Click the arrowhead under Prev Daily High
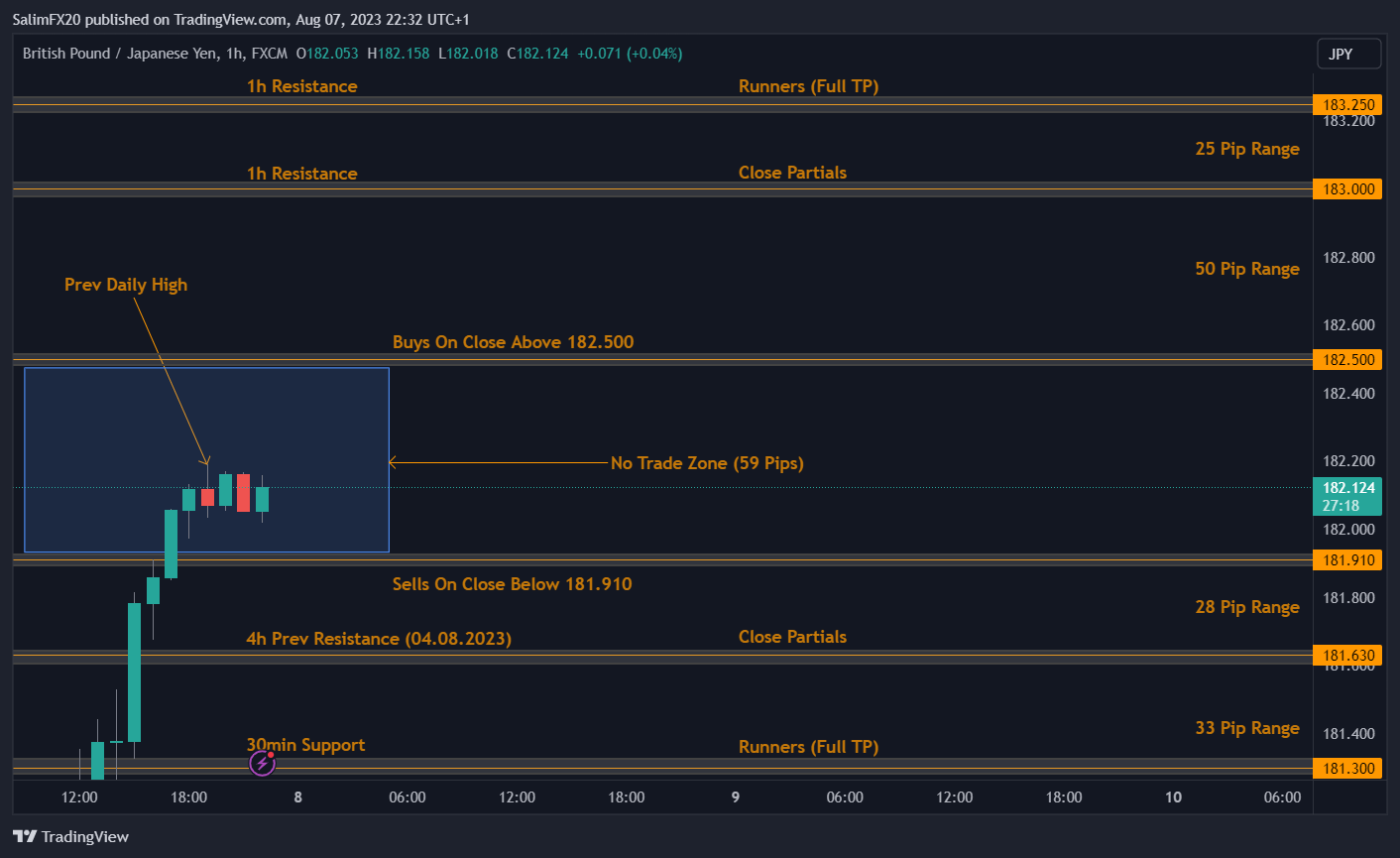The image size is (1400, 858). (206, 460)
